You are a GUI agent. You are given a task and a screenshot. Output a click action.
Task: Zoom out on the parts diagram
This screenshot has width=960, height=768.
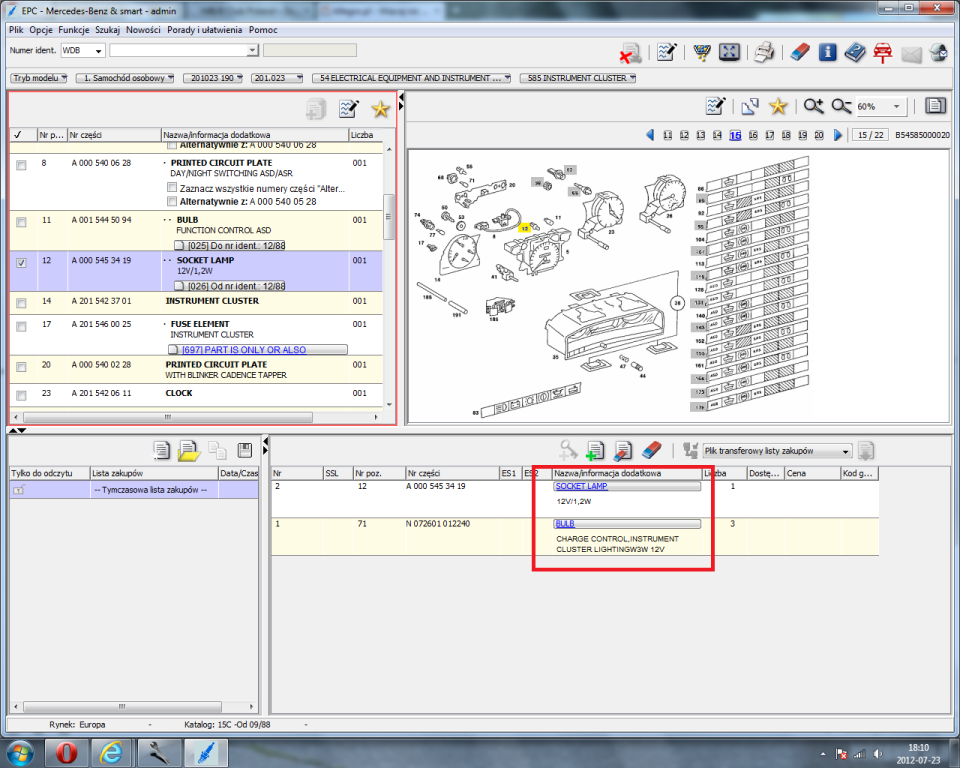coord(841,106)
